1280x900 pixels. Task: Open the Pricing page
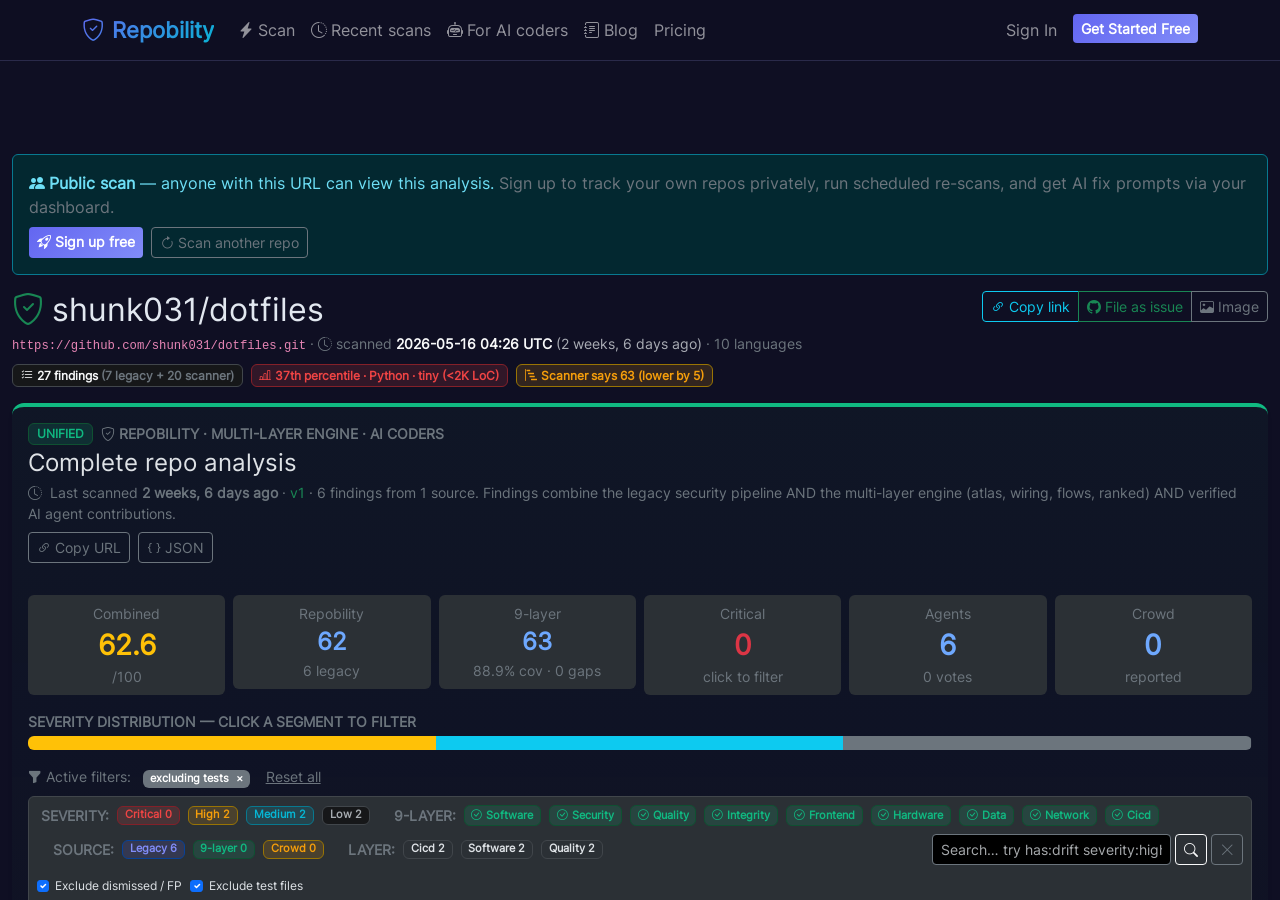click(680, 30)
